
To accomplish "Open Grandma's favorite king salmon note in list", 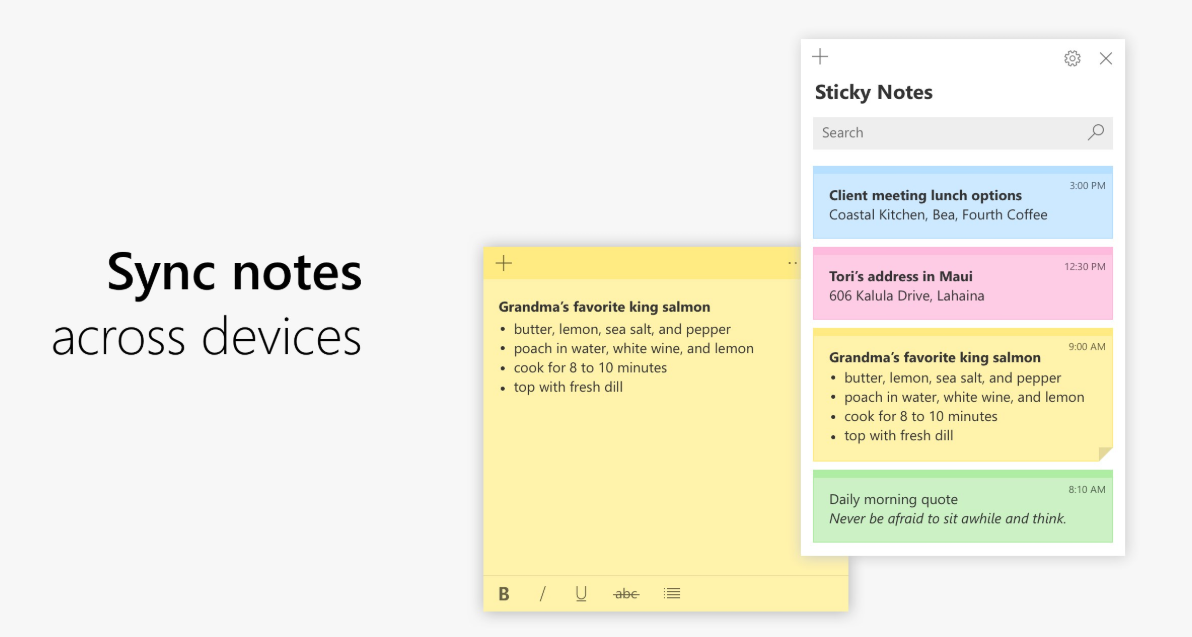I will click(962, 395).
